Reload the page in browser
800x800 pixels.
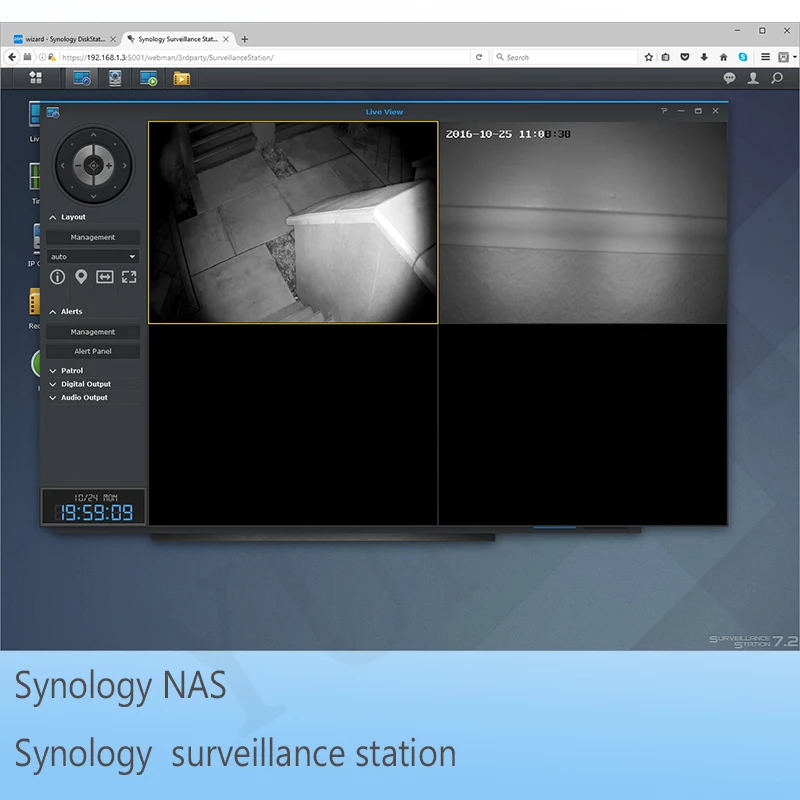(x=479, y=57)
